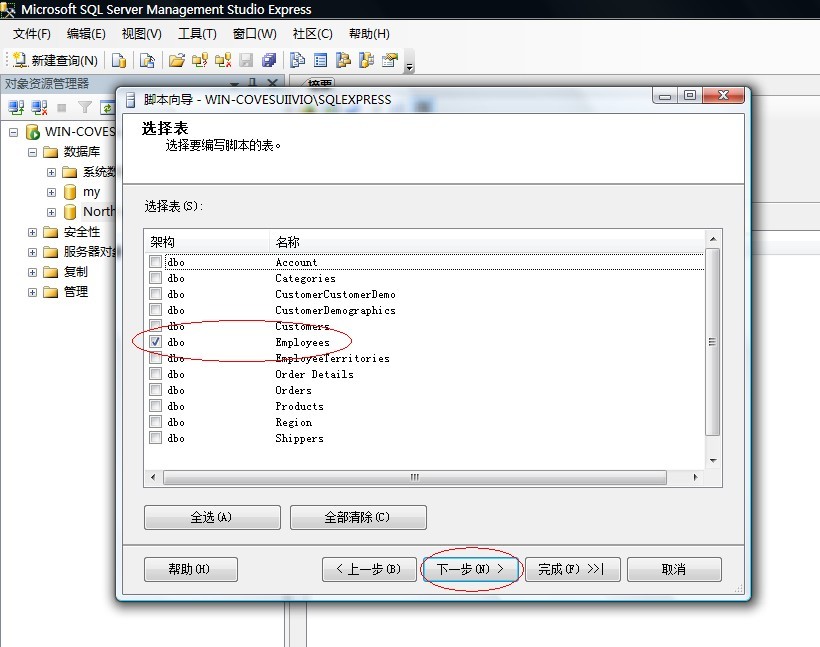Click the 安全性 folder icon
This screenshot has height=647, width=820.
tap(51, 232)
